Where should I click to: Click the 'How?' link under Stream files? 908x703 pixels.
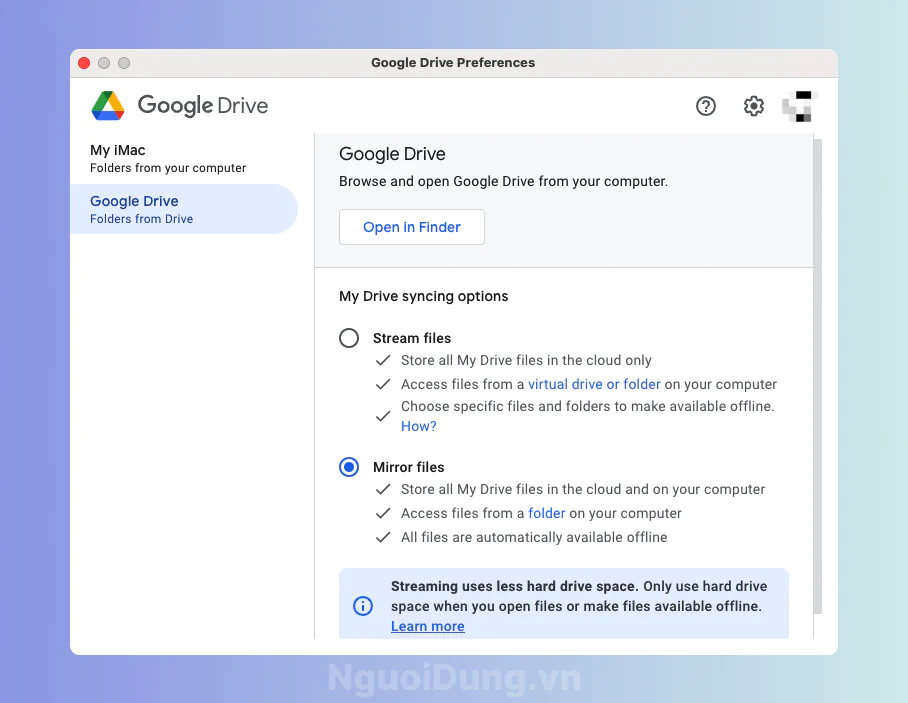coord(418,426)
